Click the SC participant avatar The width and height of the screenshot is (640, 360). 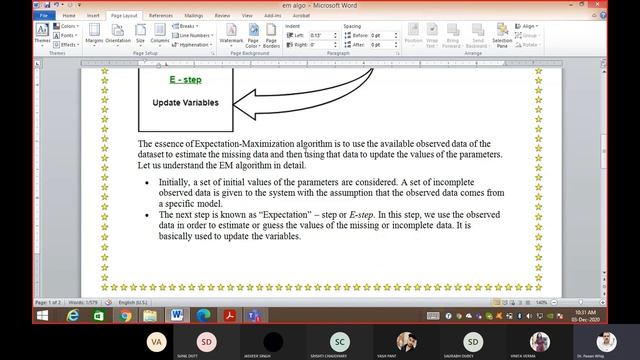point(340,342)
